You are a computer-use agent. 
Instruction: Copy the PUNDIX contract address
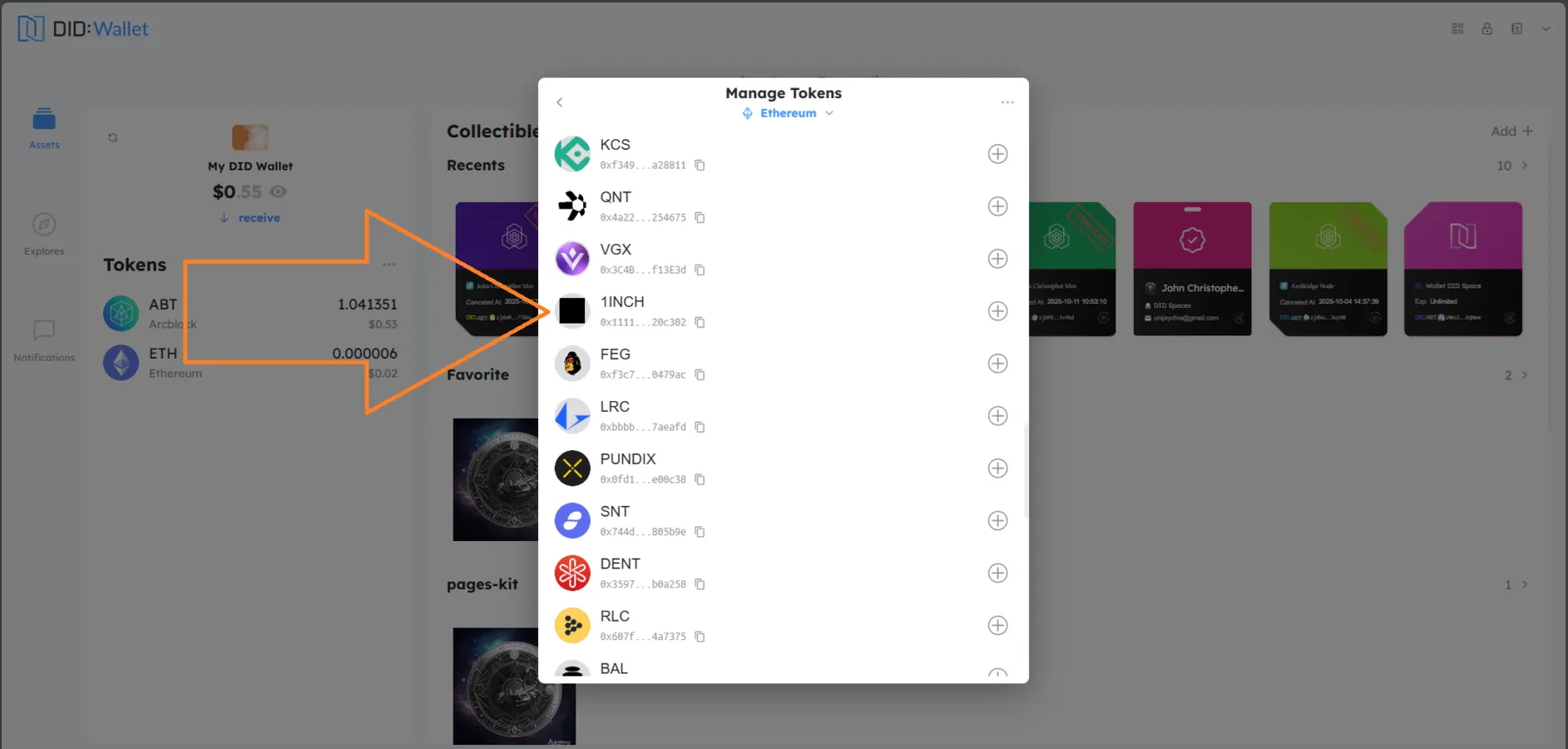(700, 480)
